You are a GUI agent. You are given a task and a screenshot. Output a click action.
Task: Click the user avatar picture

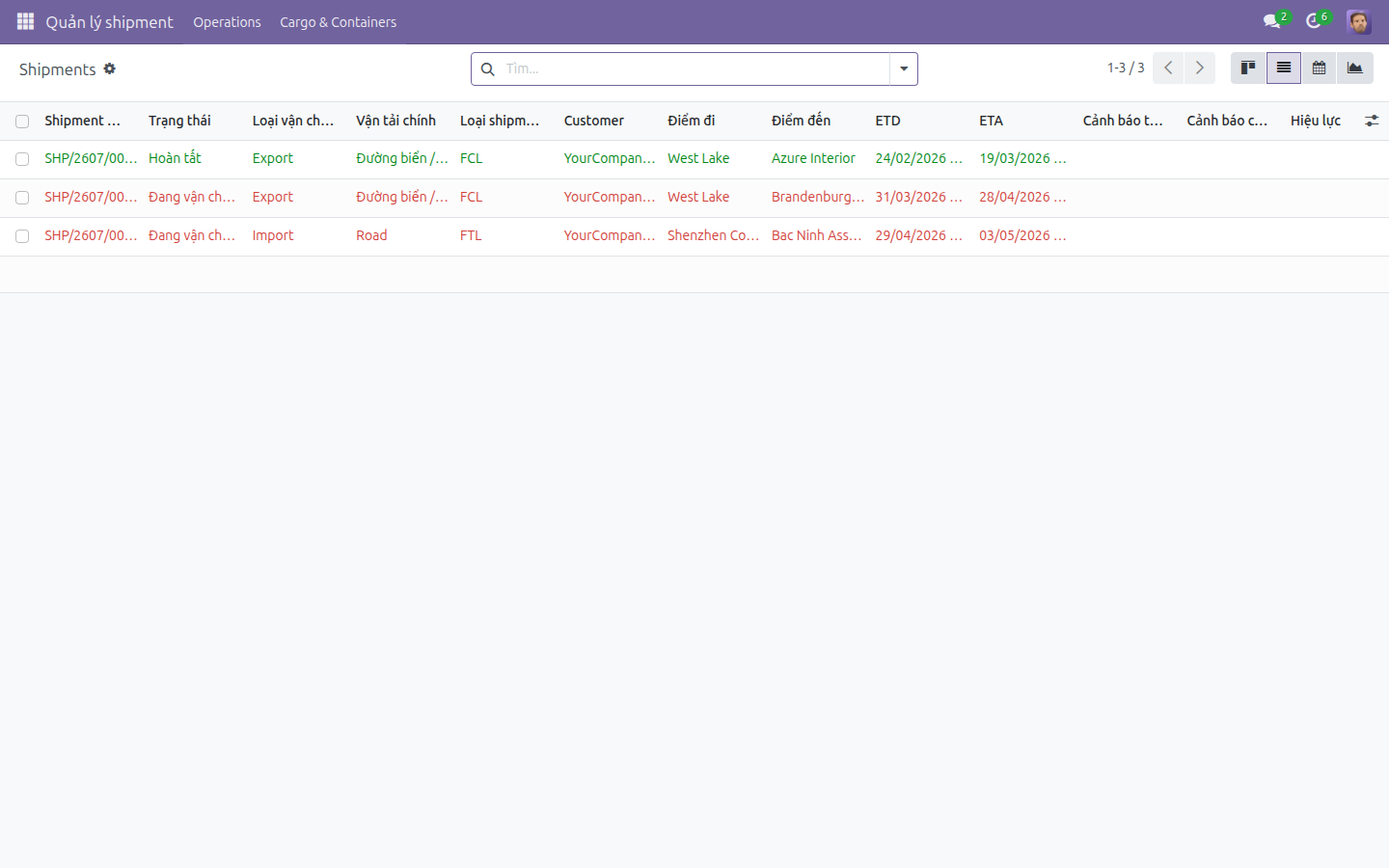coord(1359,21)
